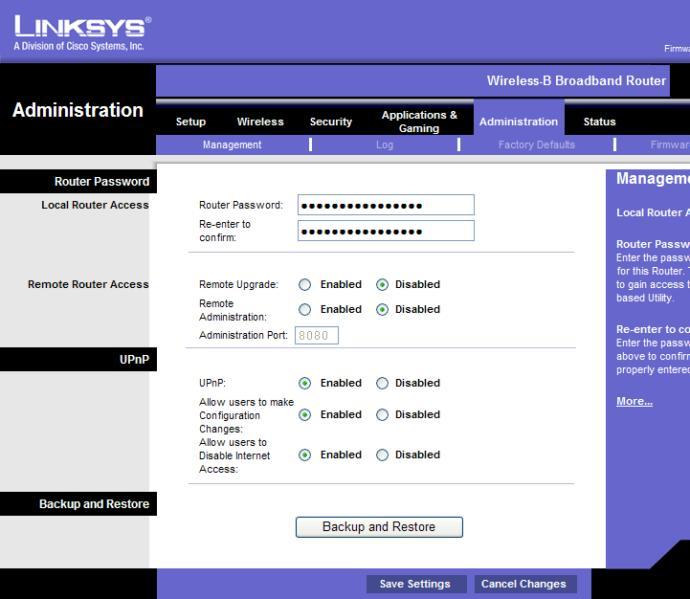Select Enabled for UPnP
This screenshot has height=599, width=690.
[305, 383]
